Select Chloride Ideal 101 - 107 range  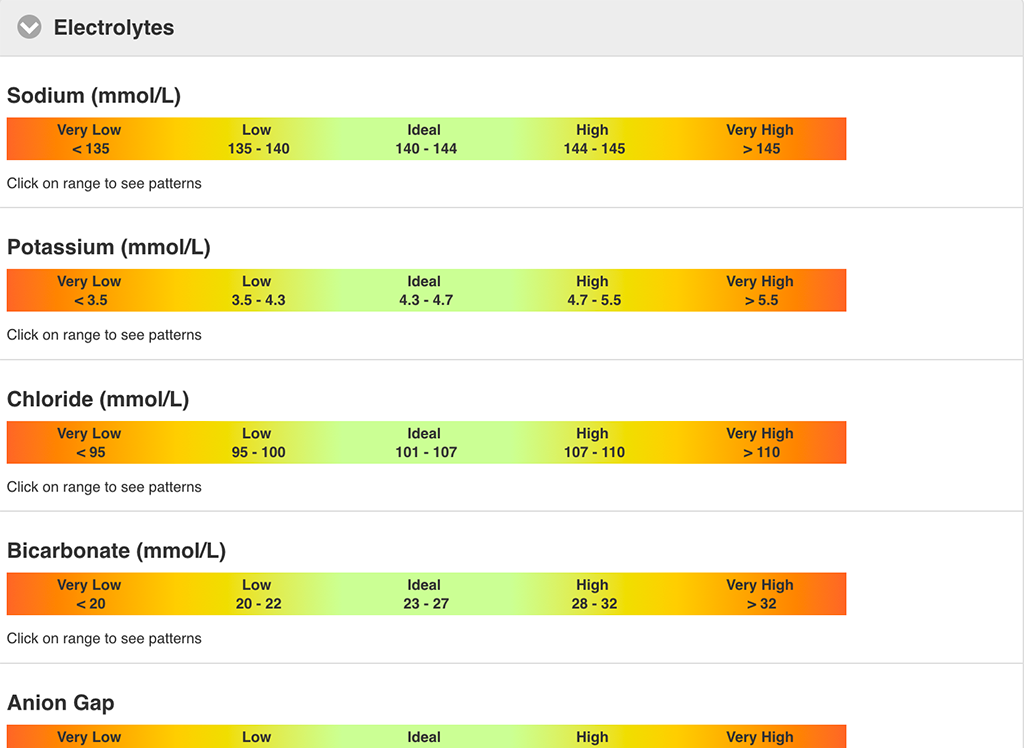(426, 443)
